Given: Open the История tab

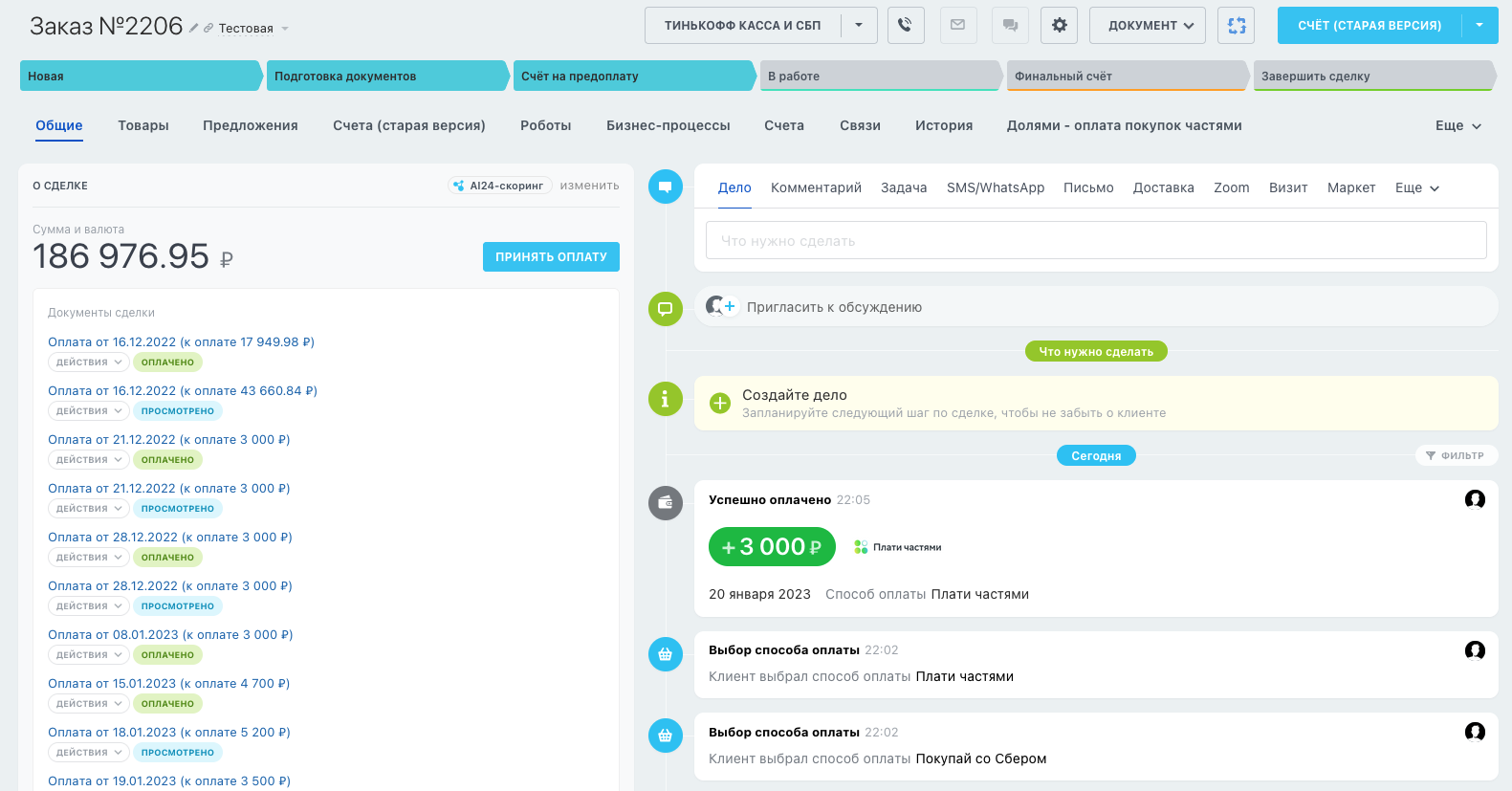Looking at the screenshot, I should coord(943,125).
